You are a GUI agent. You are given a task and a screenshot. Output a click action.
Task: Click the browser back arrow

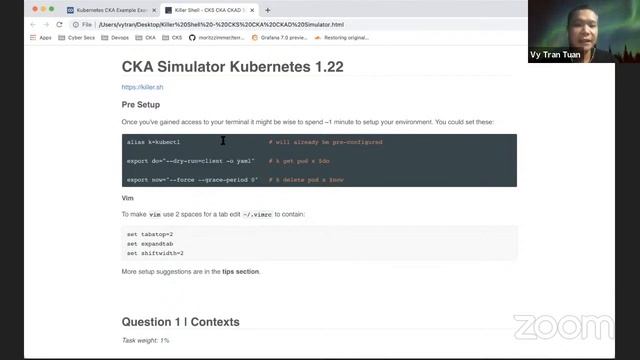33,25
